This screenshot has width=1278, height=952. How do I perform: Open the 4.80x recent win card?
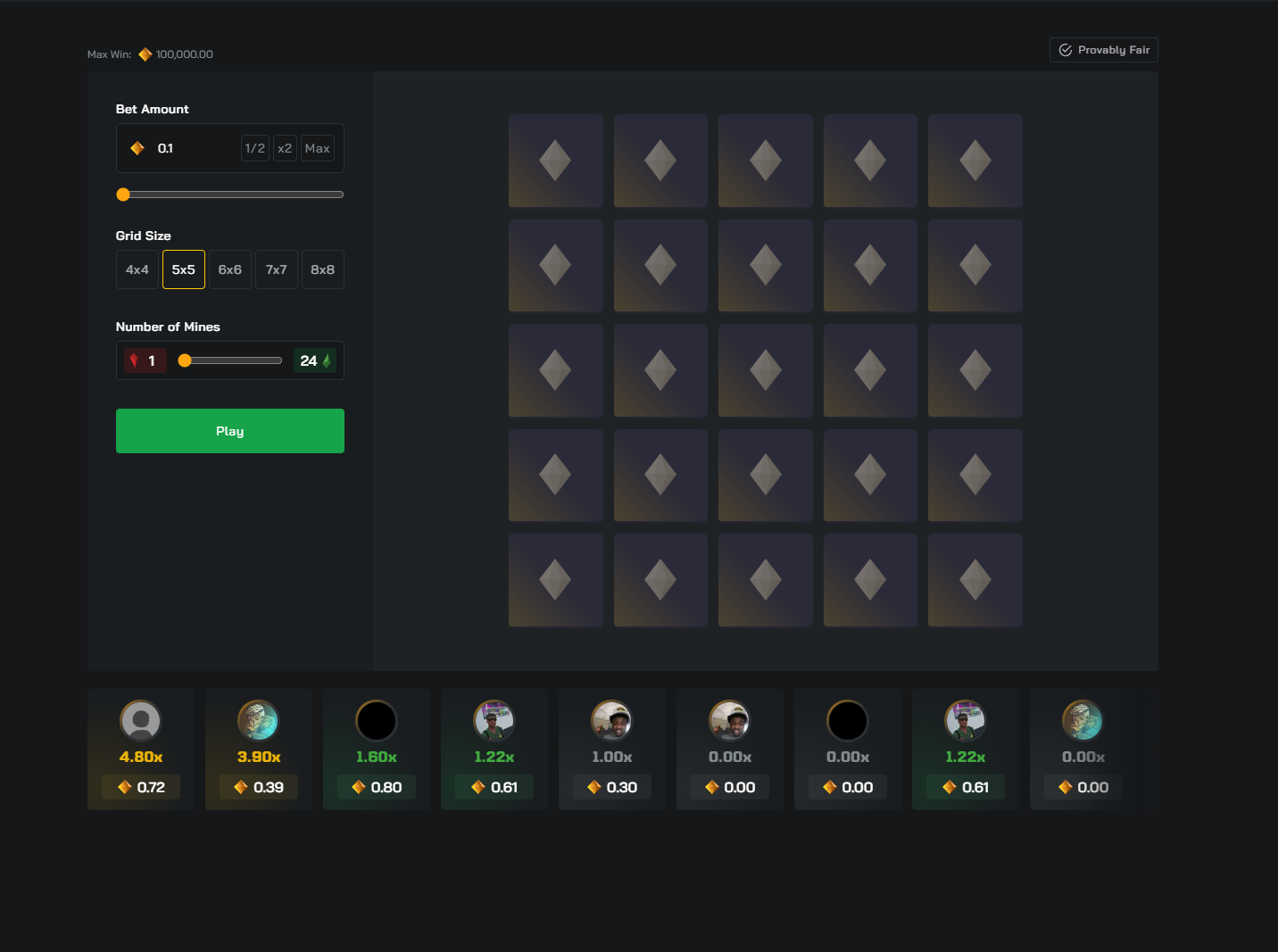[141, 749]
